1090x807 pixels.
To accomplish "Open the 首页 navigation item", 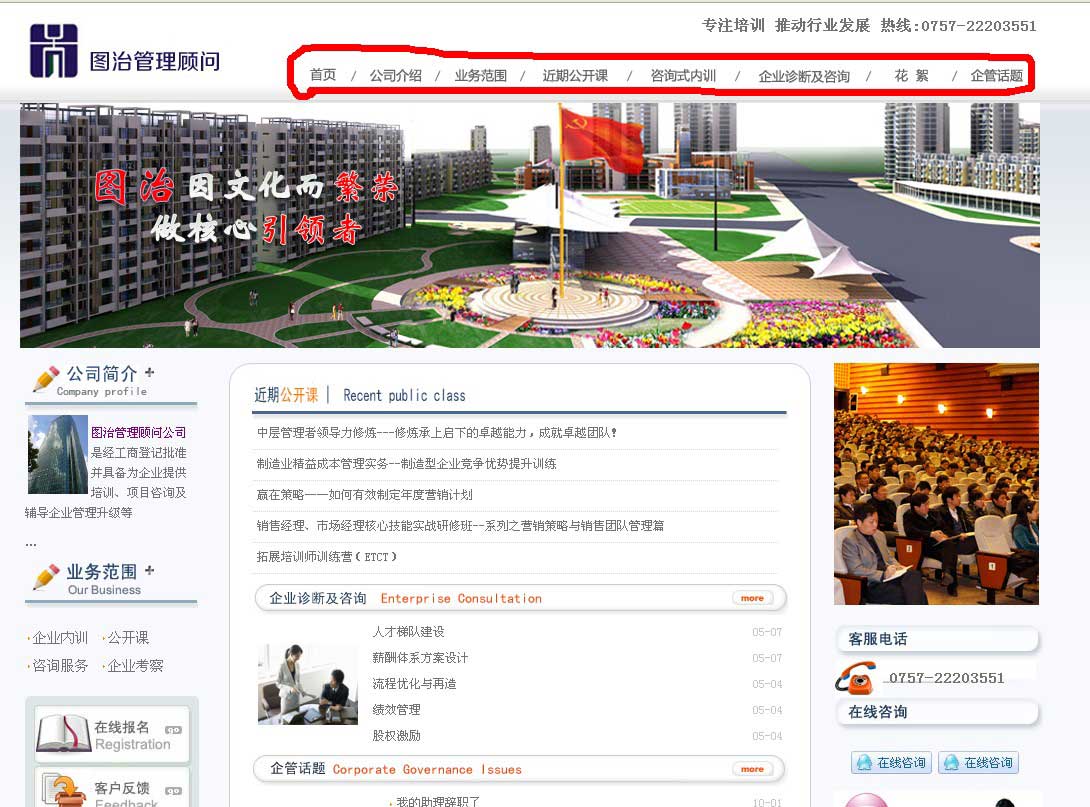I will tap(324, 74).
